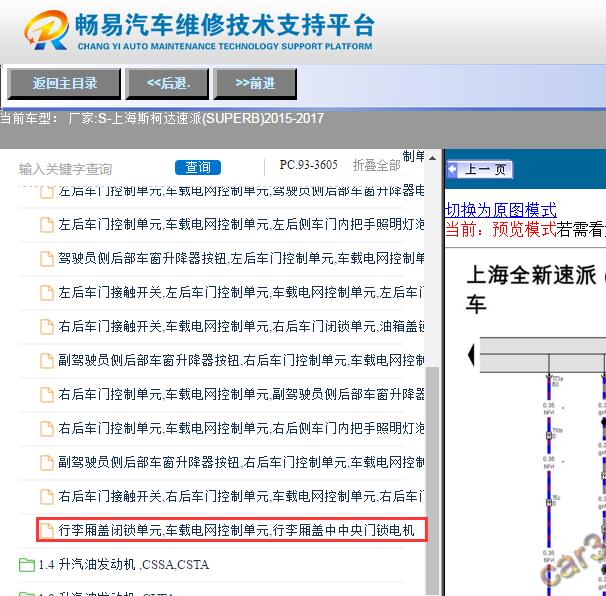The width and height of the screenshot is (606, 596).
Task: Click the vertical scrollbar thumb in the tree panel
Action: coord(432,479)
